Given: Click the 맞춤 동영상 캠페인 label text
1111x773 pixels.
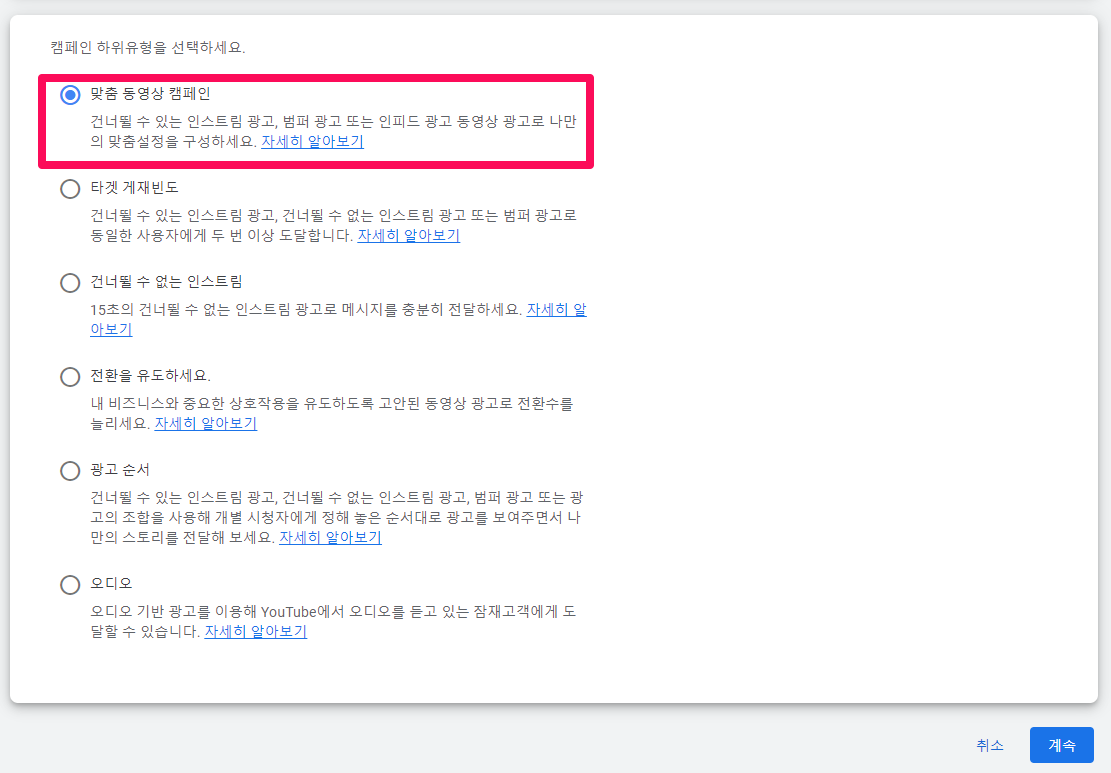Looking at the screenshot, I should [x=150, y=94].
